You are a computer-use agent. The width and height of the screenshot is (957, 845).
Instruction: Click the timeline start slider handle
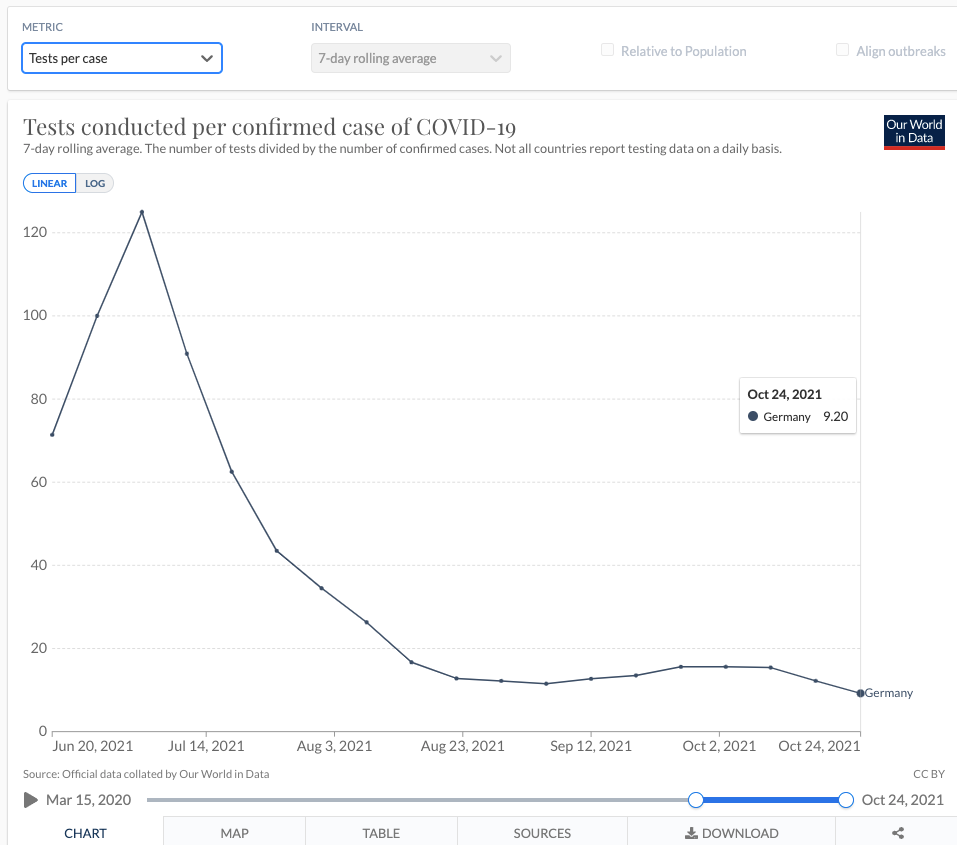[x=696, y=800]
